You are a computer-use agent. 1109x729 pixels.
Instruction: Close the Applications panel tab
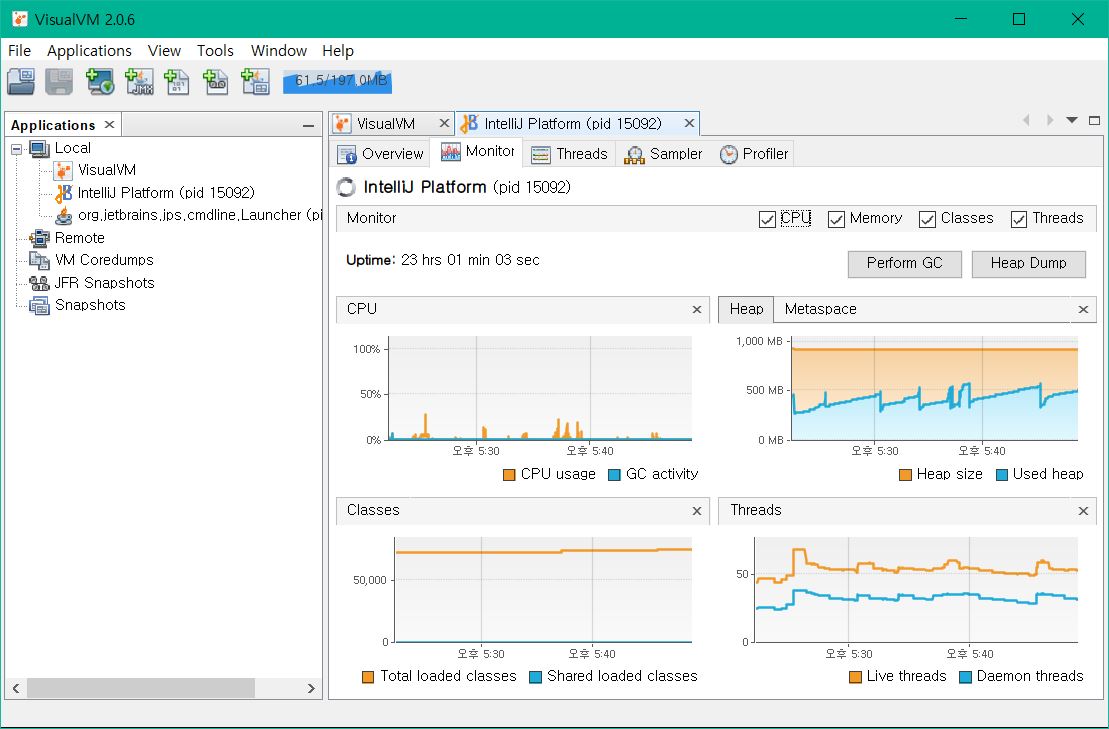[x=109, y=124]
